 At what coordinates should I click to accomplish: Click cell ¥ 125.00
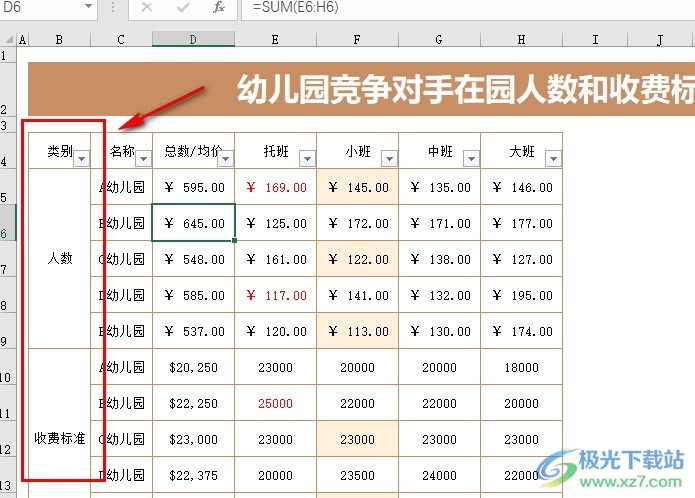(275, 223)
